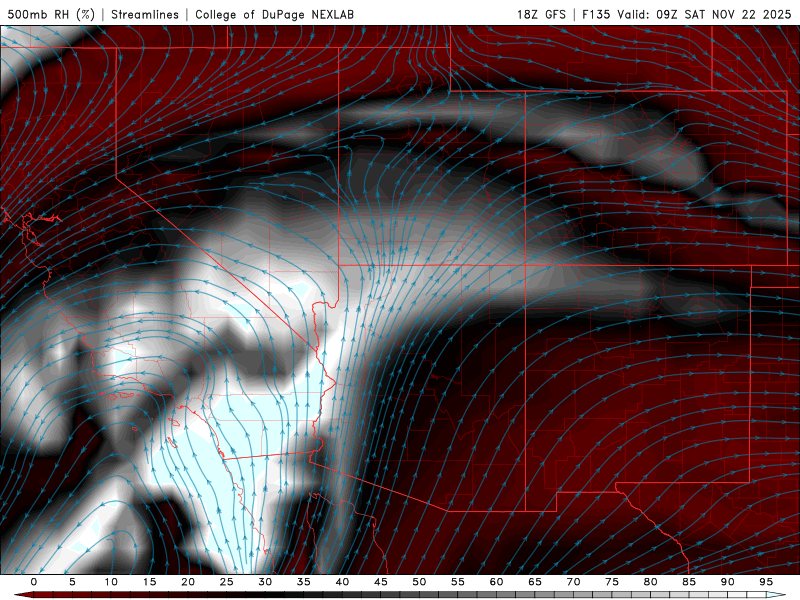
Task: Select the "90" value on the colorbar scale
Action: 728,582
